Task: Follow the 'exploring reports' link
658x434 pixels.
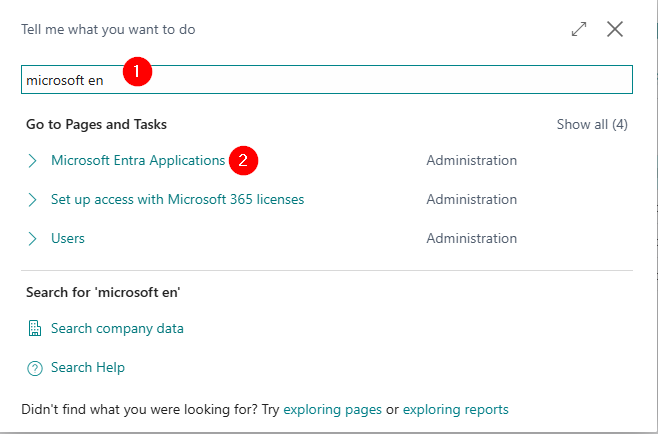Action: (x=456, y=409)
